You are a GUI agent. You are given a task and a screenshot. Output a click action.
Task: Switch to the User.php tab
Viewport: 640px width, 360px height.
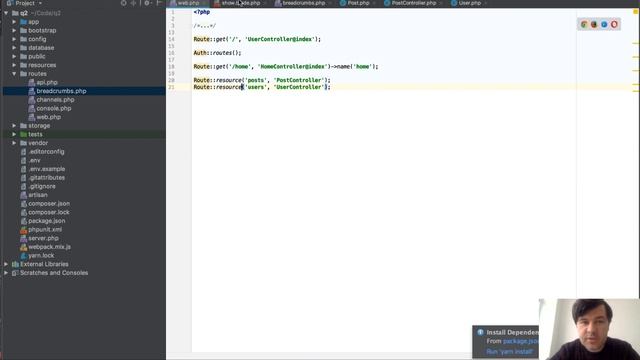coord(469,3)
